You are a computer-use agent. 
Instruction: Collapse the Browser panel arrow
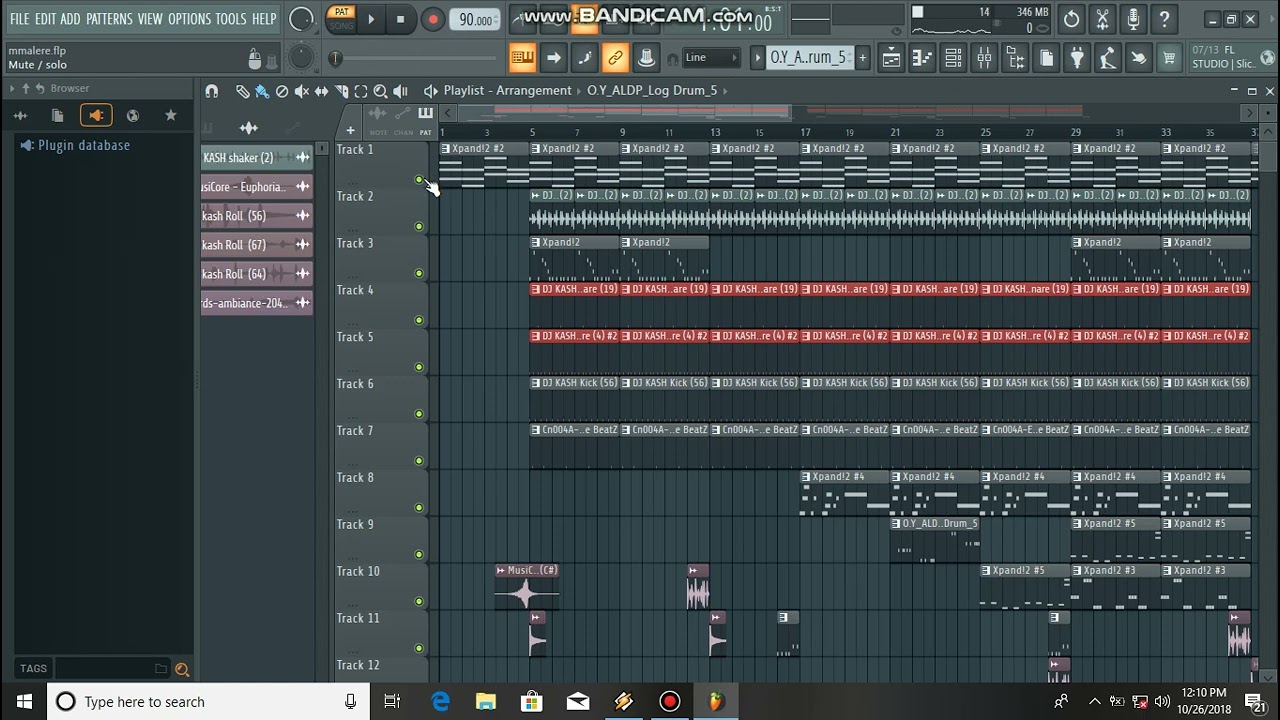click(11, 89)
